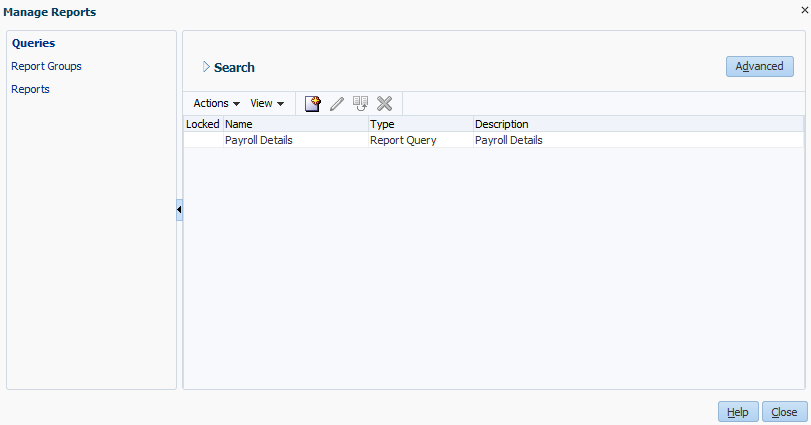
Task: Select Queries in the left panel
Action: click(33, 43)
